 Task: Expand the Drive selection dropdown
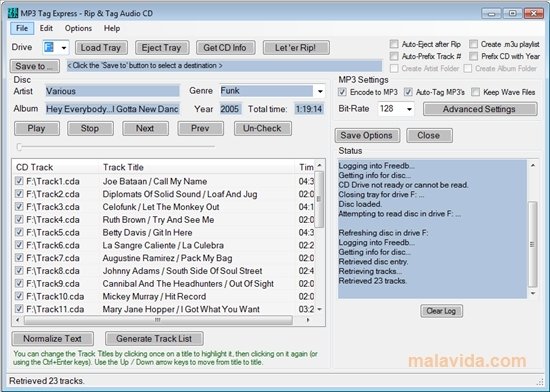click(64, 48)
